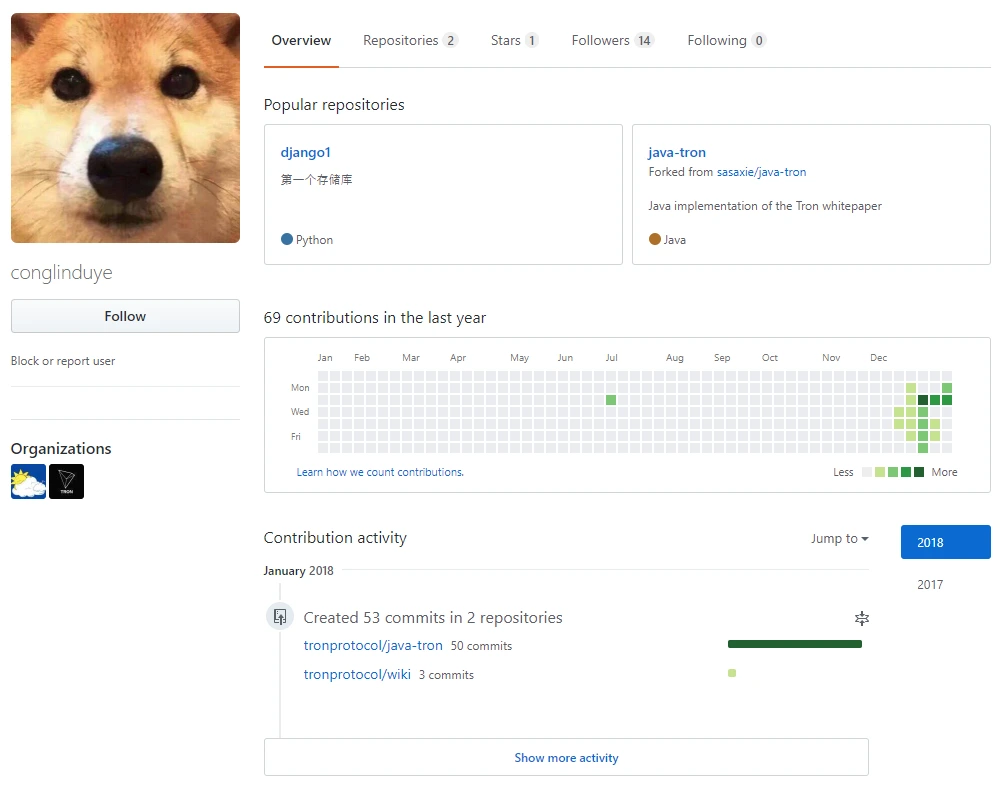Screen dimensions: 1001x790
Task: Click the darkest green contribution square in graph
Action: pos(922,400)
